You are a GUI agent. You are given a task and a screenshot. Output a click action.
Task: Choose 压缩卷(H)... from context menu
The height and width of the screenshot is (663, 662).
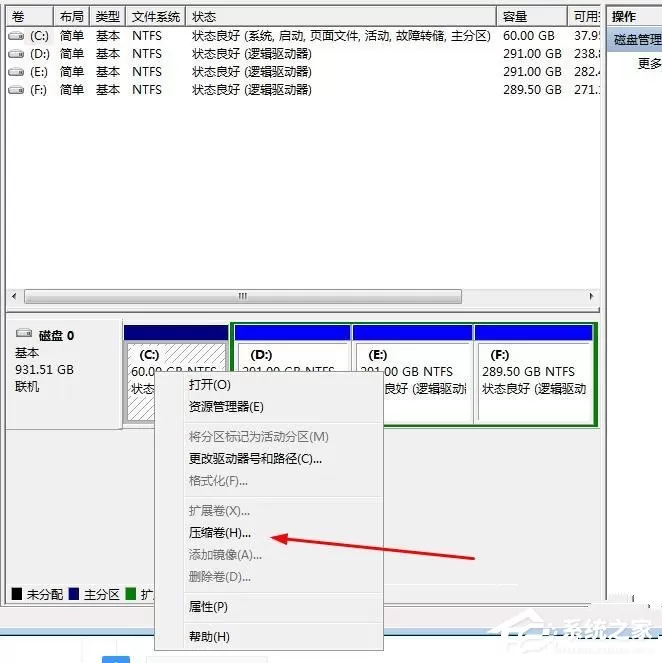coord(220,533)
